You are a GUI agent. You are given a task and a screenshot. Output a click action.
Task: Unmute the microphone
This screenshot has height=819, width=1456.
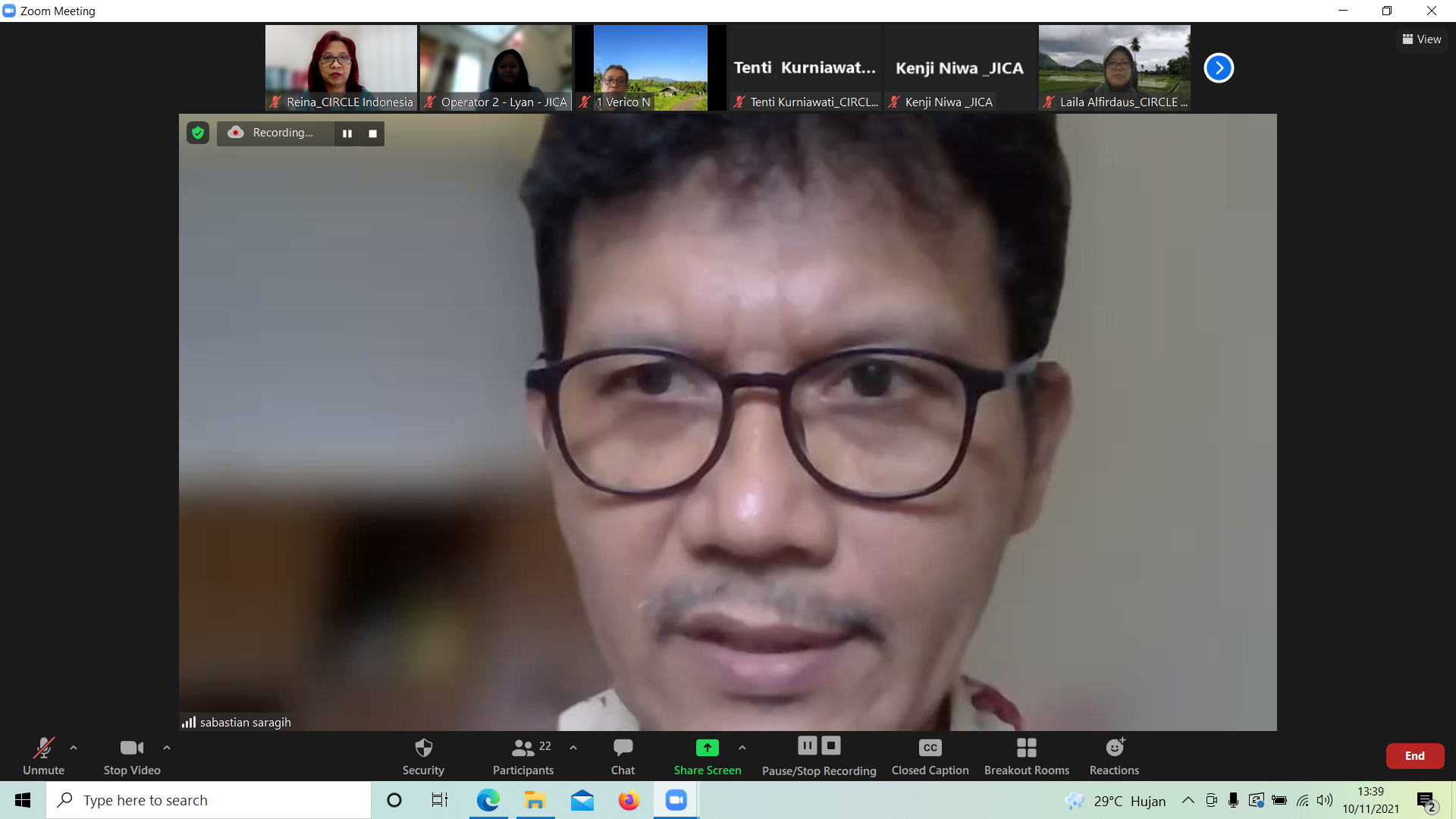point(43,756)
